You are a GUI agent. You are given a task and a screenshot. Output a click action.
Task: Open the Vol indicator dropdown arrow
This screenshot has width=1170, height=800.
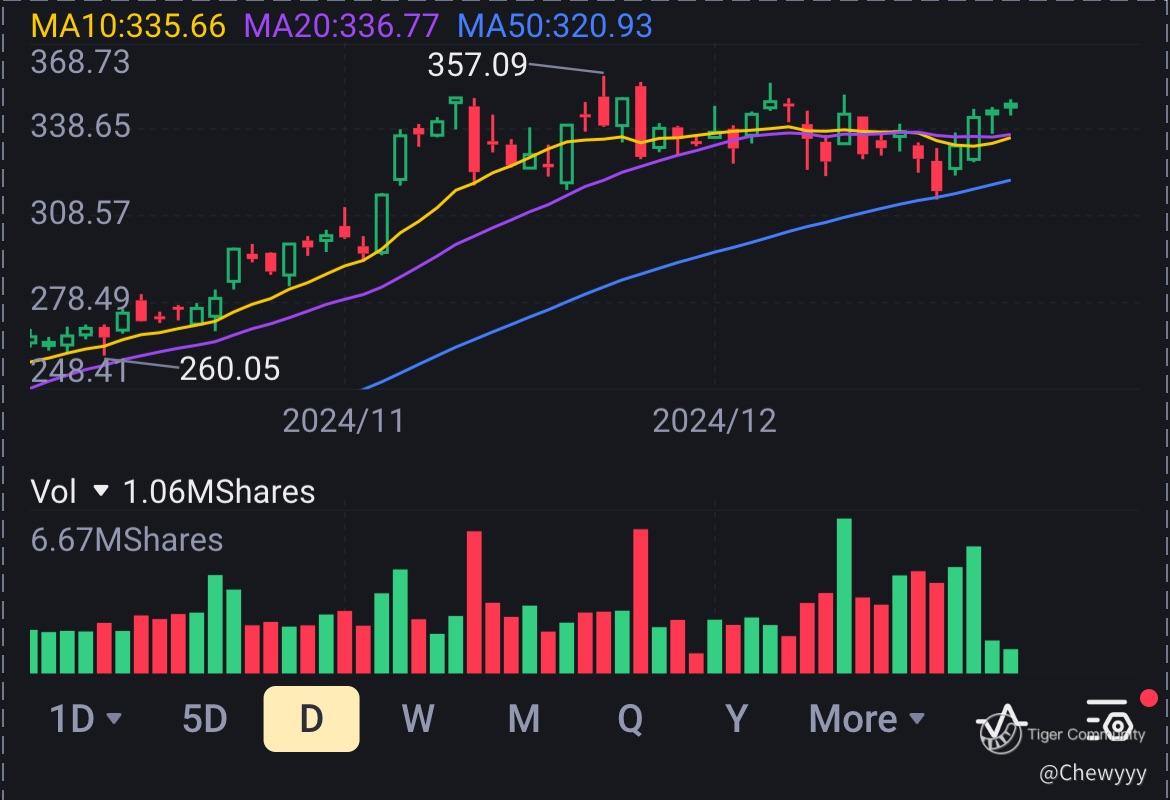[x=100, y=491]
